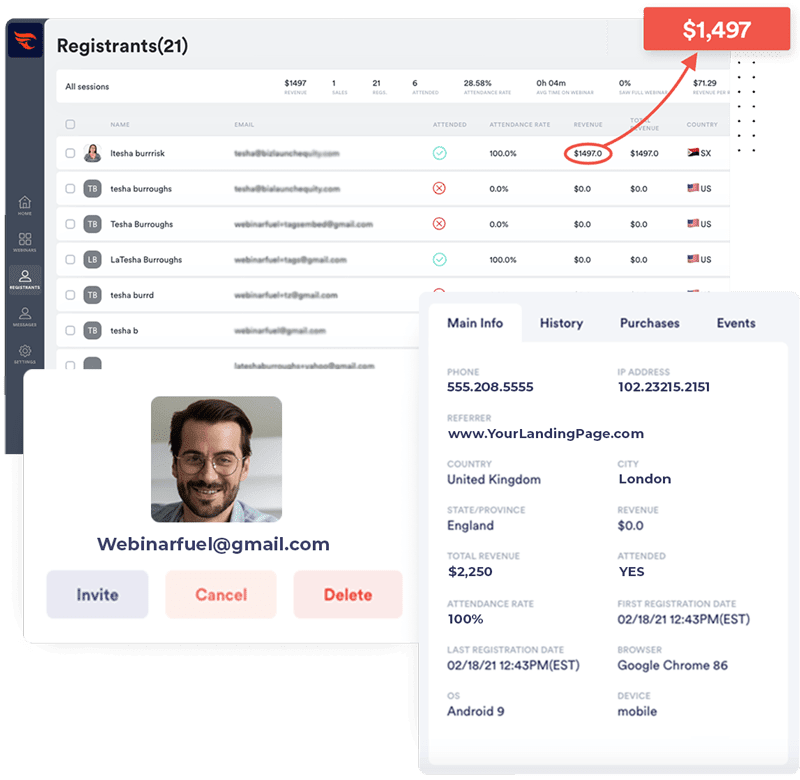
Task: Click the registrant profile photo
Action: [216, 459]
